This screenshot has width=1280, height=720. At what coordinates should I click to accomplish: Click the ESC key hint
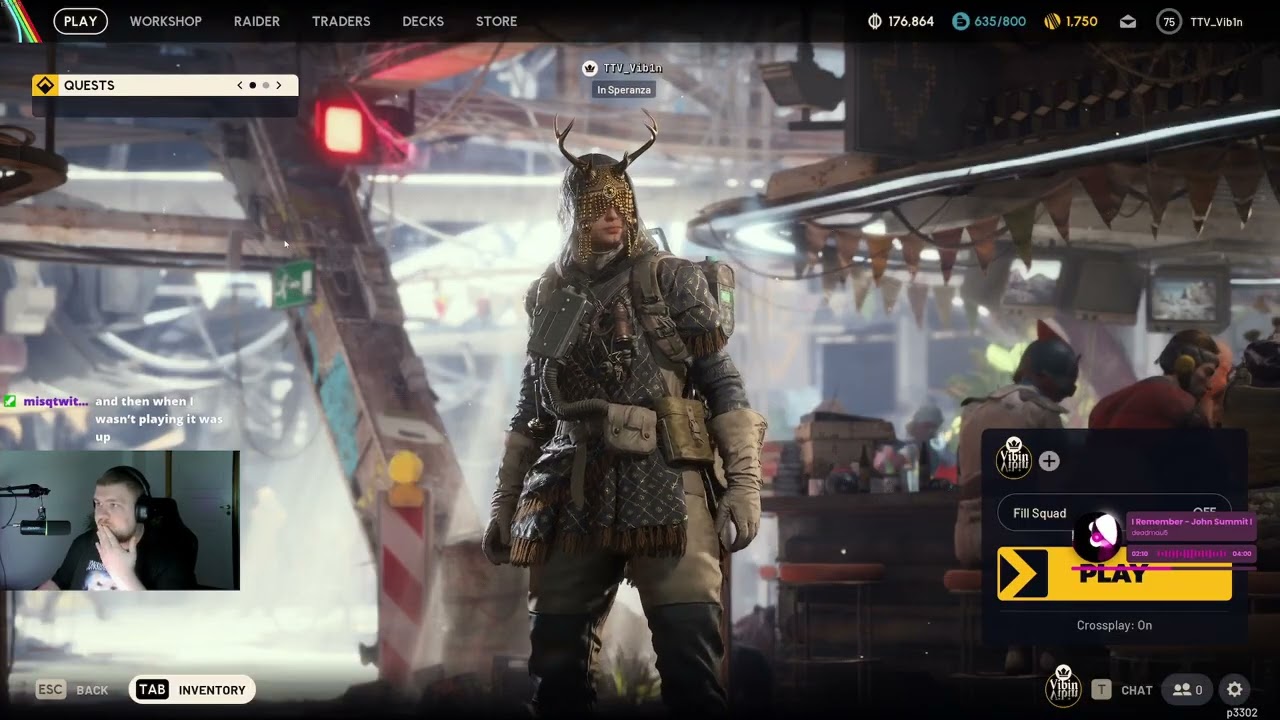pos(50,689)
